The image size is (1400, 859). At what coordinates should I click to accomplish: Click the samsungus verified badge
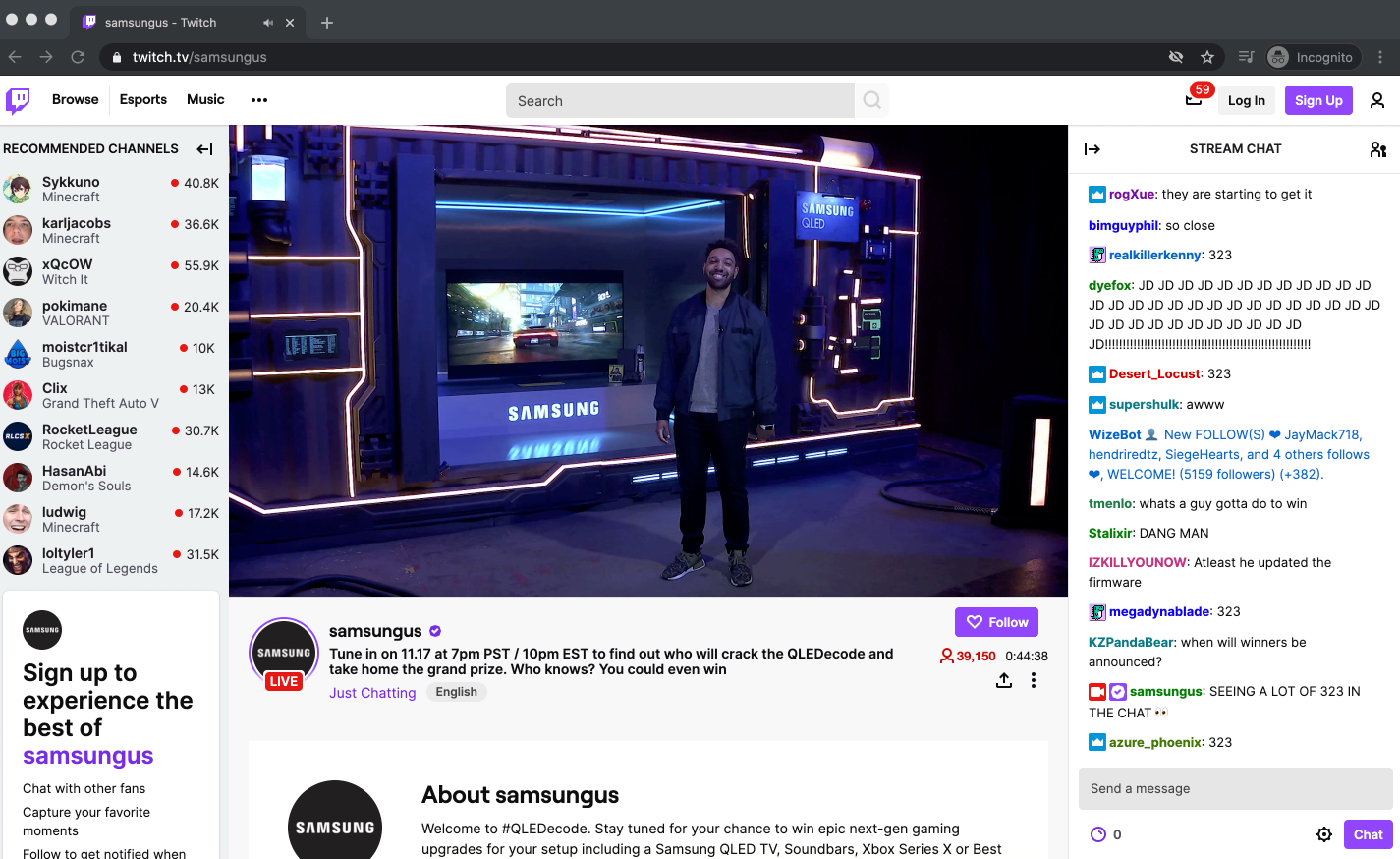[435, 631]
